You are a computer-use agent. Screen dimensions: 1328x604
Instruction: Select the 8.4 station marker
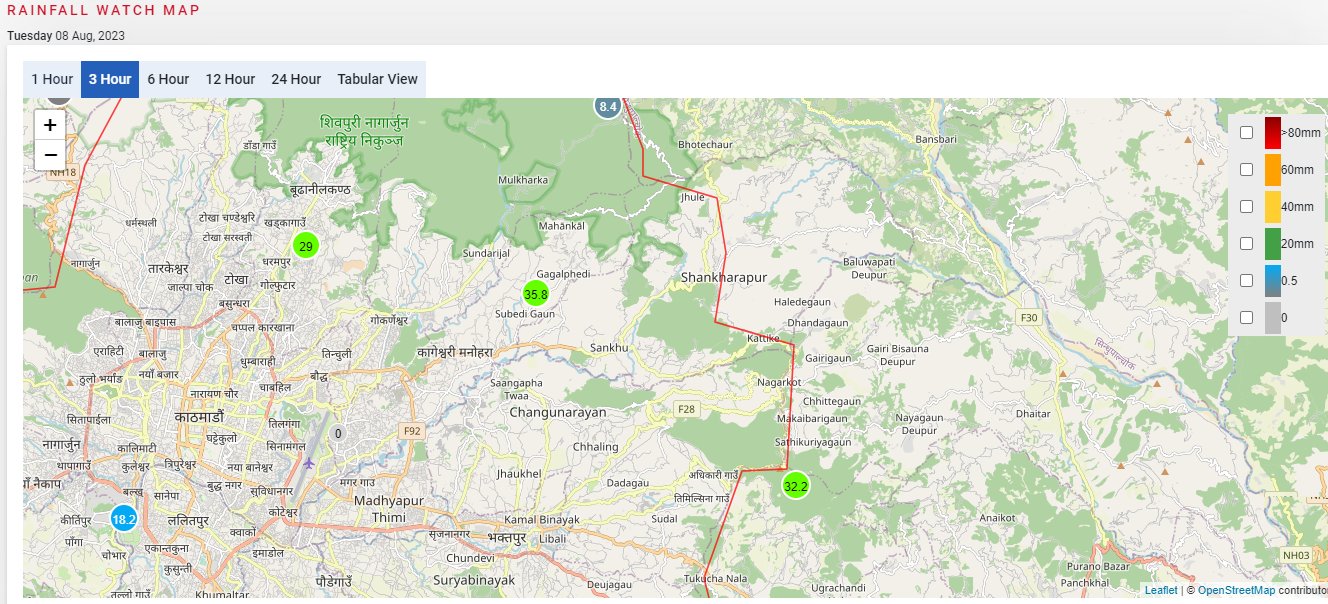pyautogui.click(x=608, y=105)
